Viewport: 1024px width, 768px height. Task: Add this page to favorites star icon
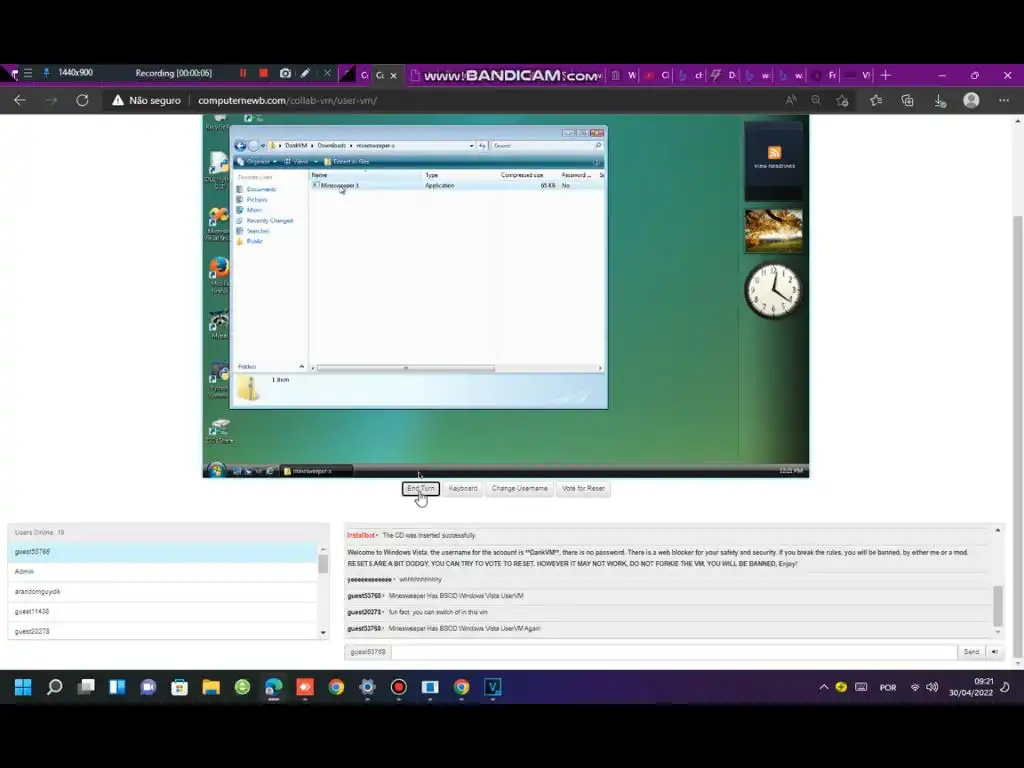pyautogui.click(x=842, y=100)
